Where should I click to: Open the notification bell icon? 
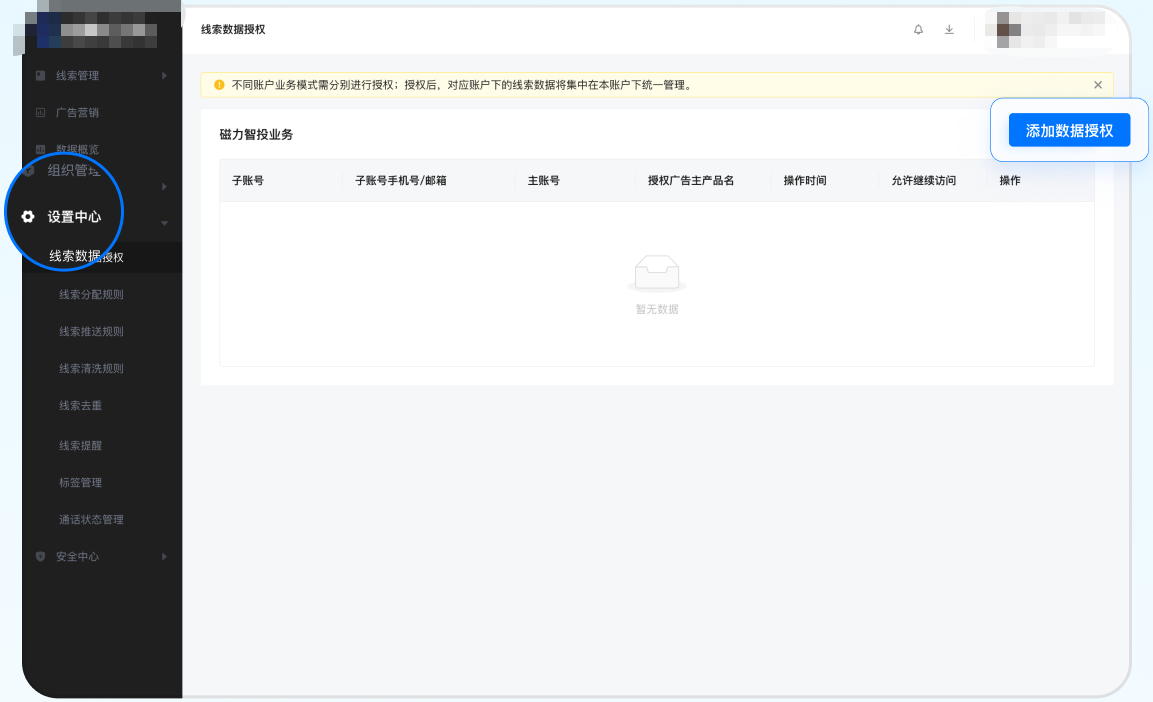(918, 29)
